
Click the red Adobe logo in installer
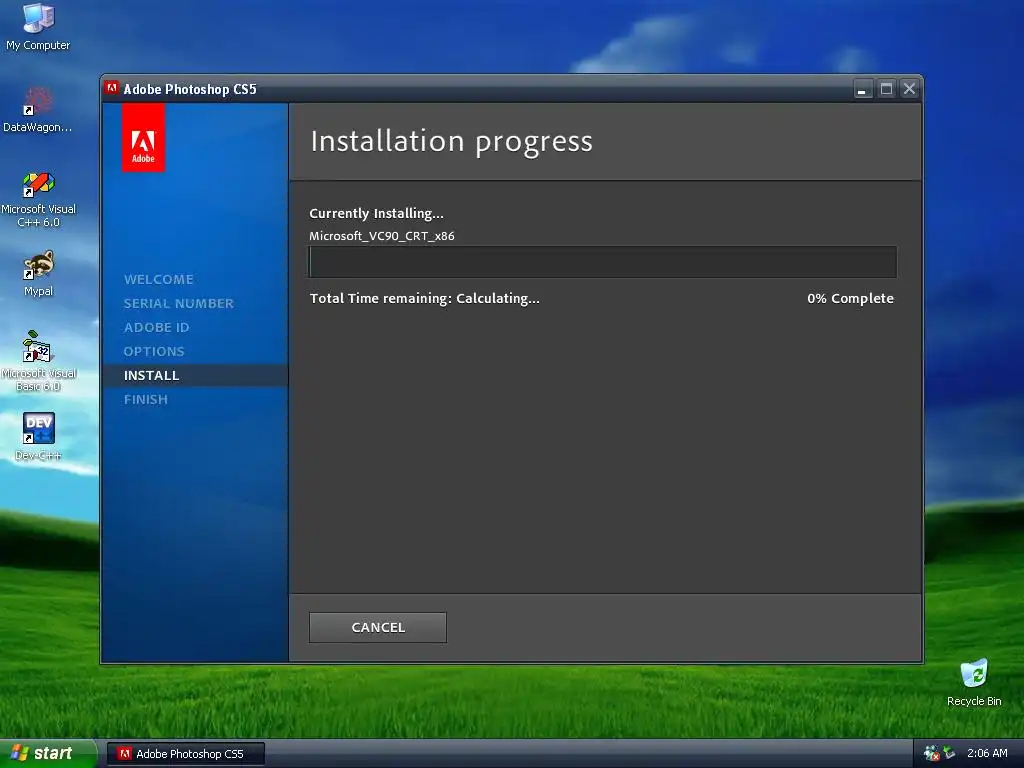(x=143, y=138)
